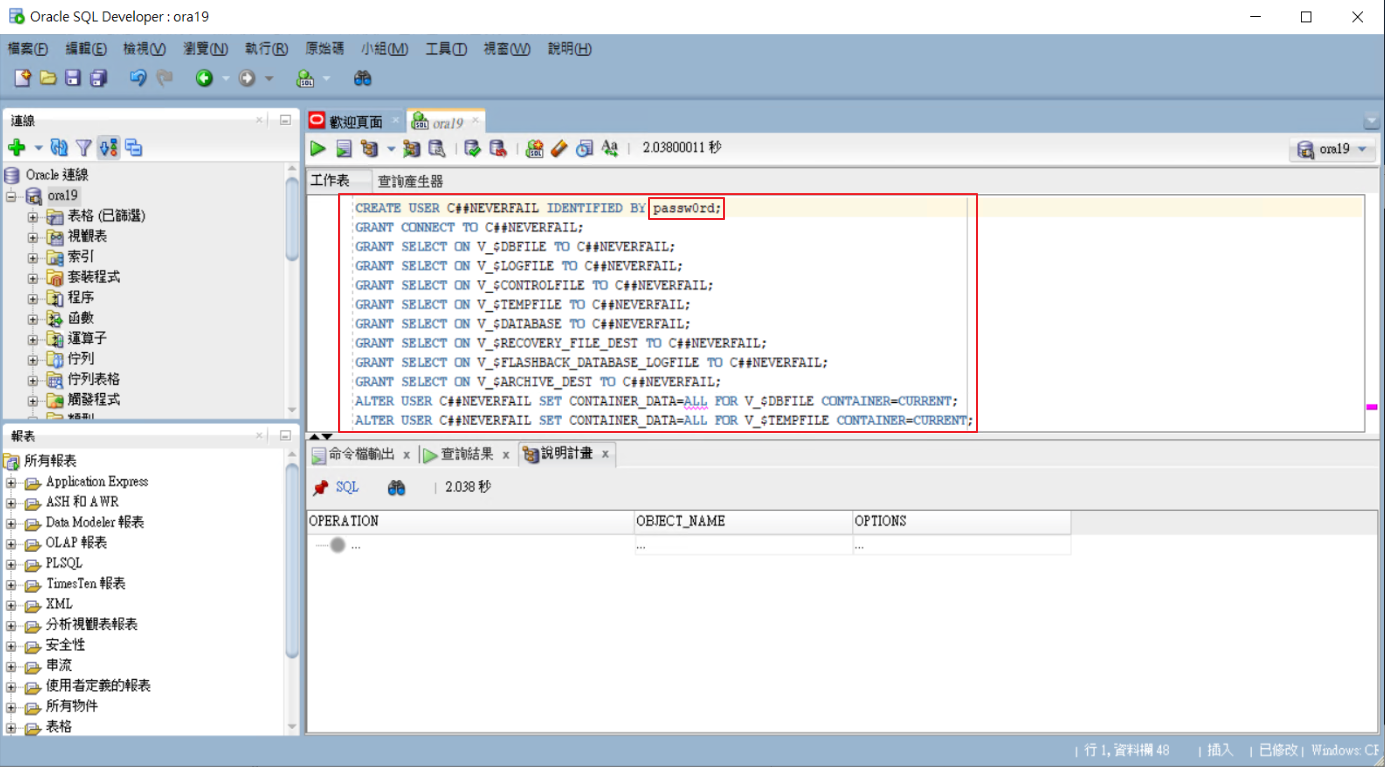Screen dimensions: 1385x767
Task: Select the 佇列表格 tree item
Action: click(x=94, y=379)
